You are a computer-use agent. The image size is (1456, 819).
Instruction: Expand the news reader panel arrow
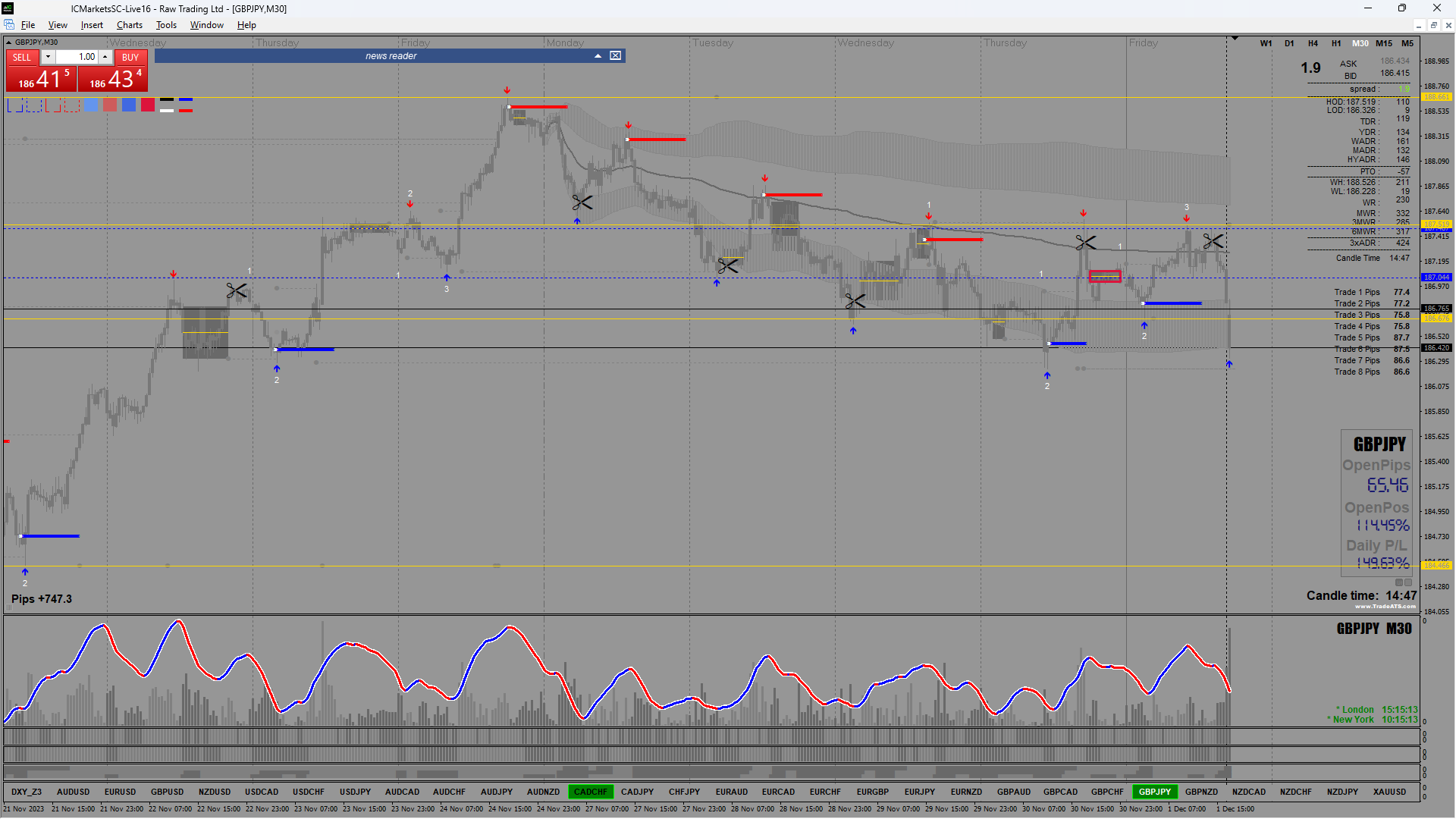pyautogui.click(x=598, y=56)
